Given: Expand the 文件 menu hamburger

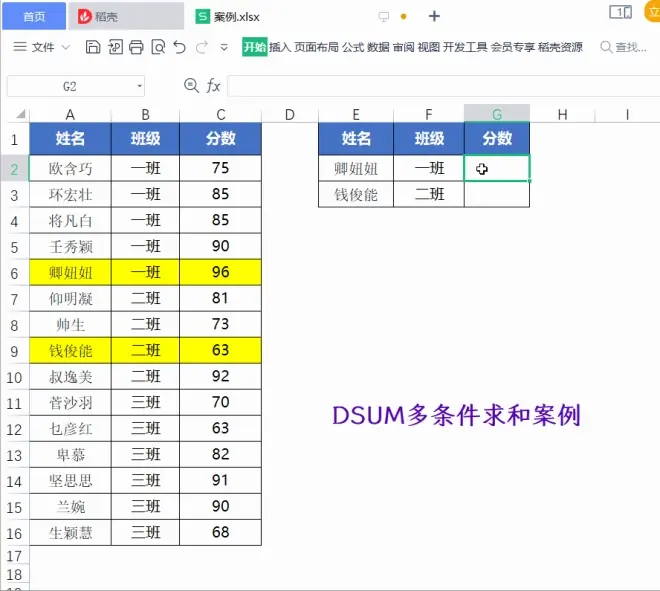Looking at the screenshot, I should (x=20, y=47).
